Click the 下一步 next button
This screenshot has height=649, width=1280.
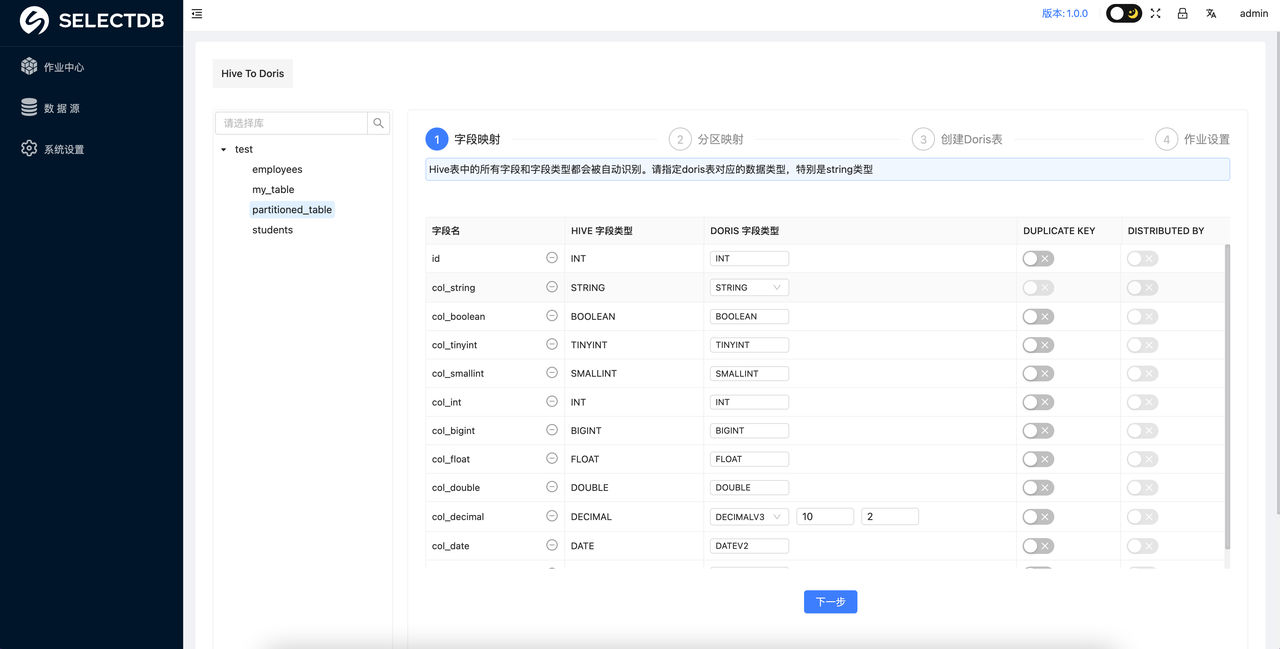[830, 602]
